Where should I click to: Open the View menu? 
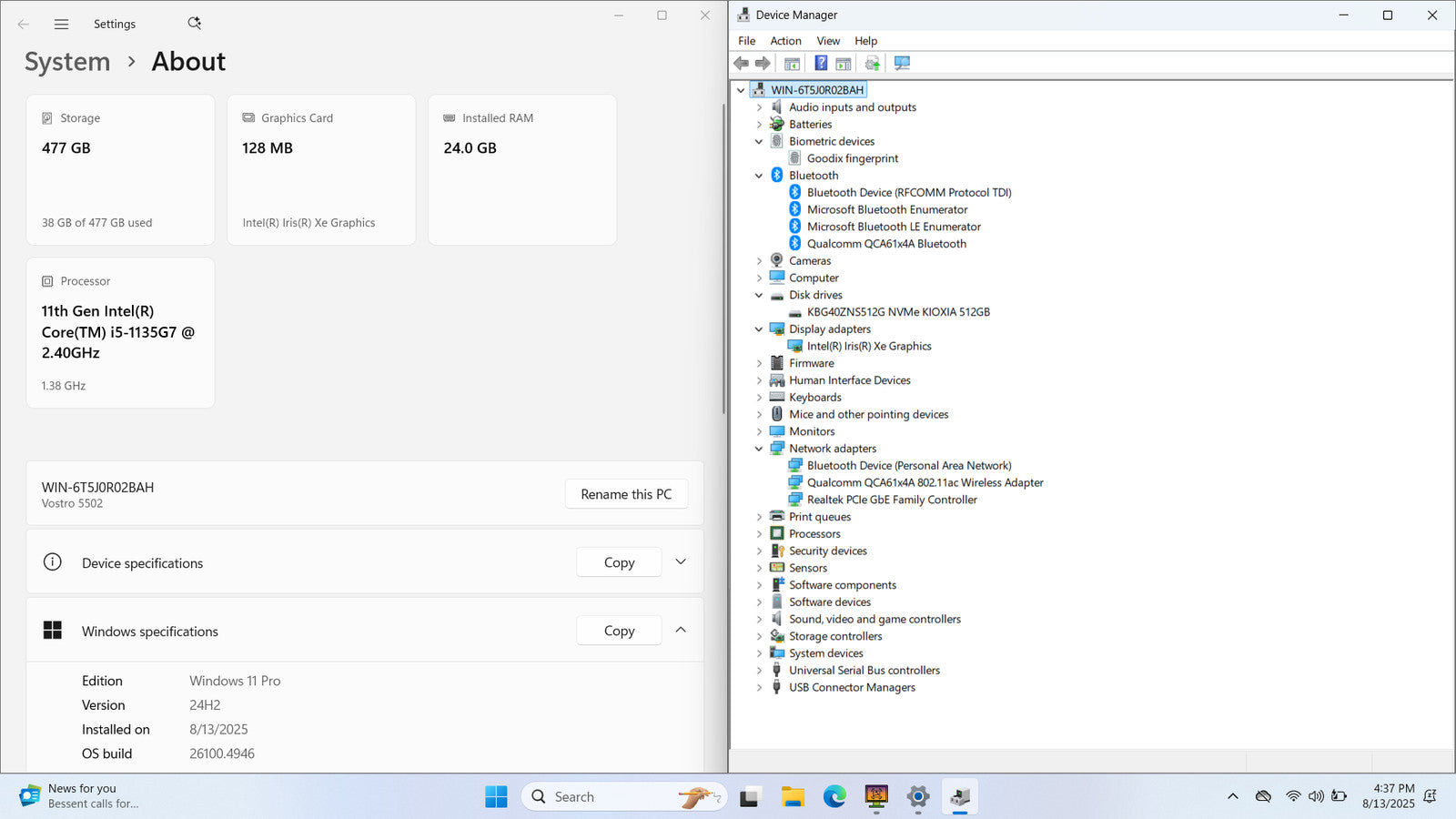827,41
